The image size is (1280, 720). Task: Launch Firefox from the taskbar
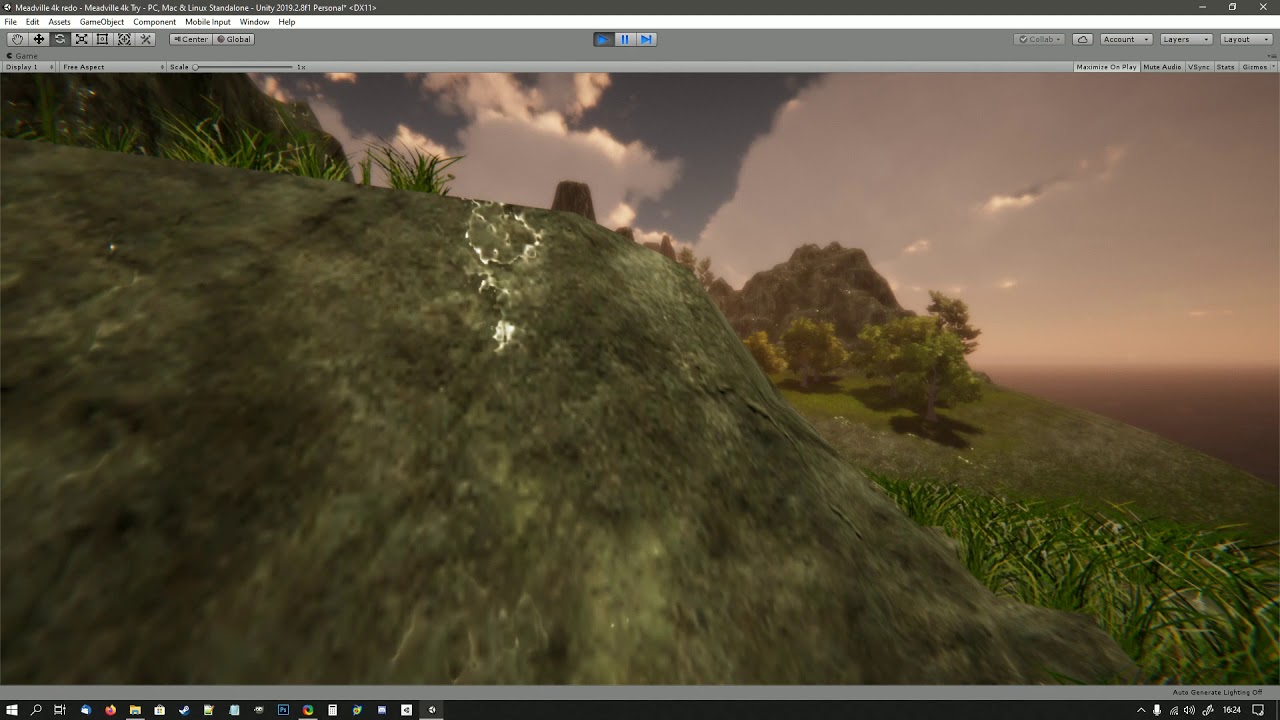pos(110,710)
